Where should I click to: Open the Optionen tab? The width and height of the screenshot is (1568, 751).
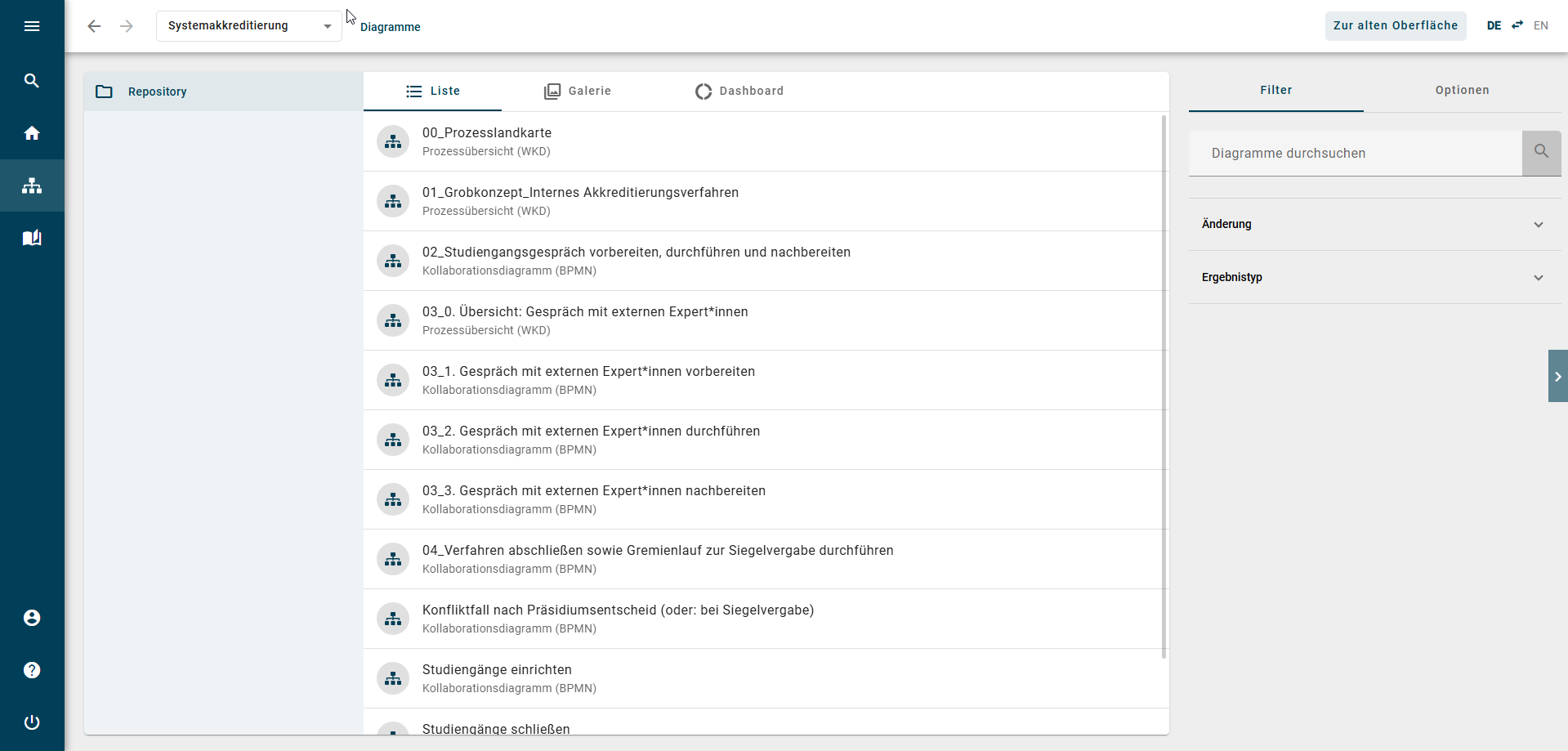click(1462, 90)
